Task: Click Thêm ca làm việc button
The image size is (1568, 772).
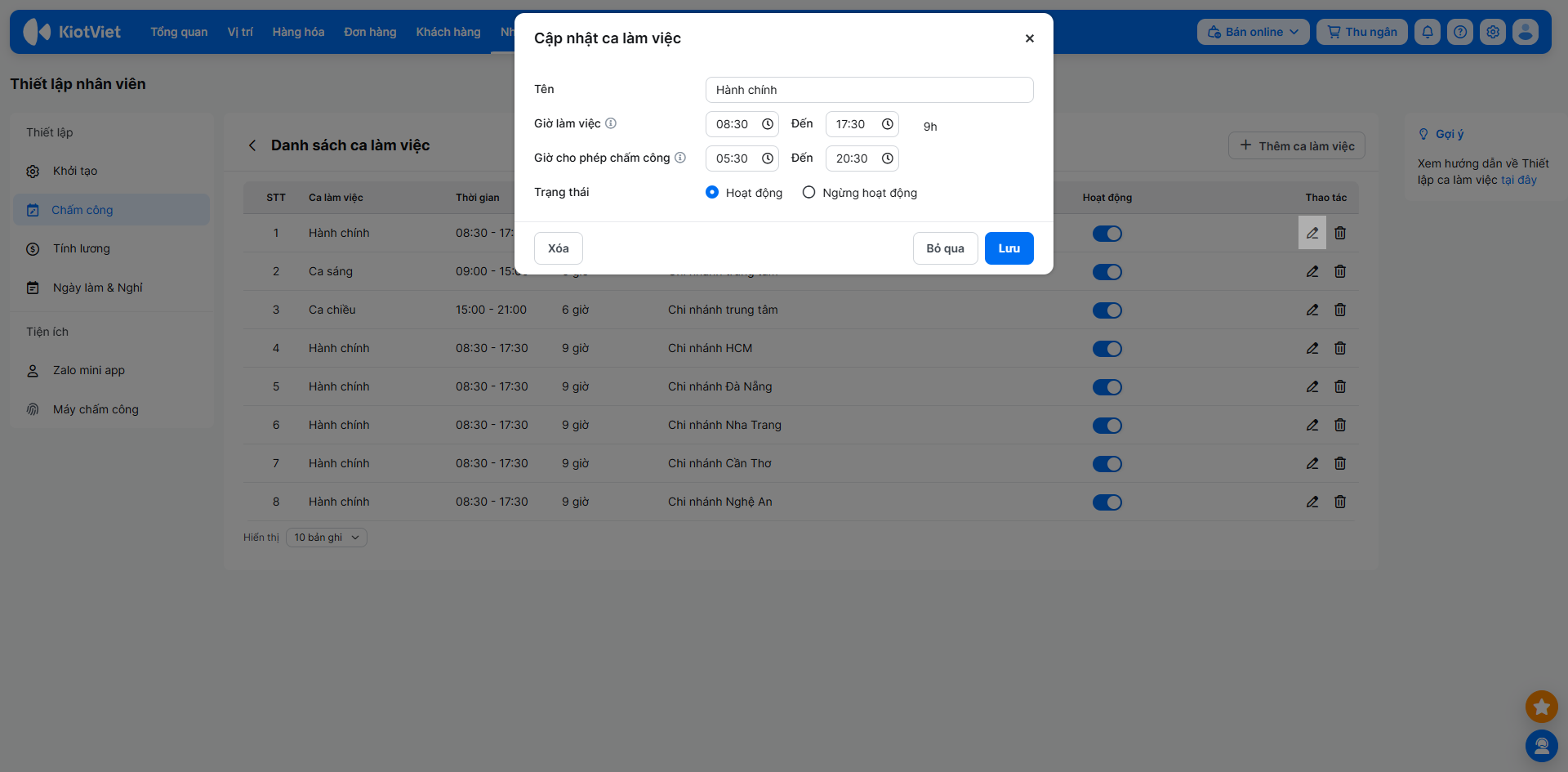Action: tap(1297, 145)
